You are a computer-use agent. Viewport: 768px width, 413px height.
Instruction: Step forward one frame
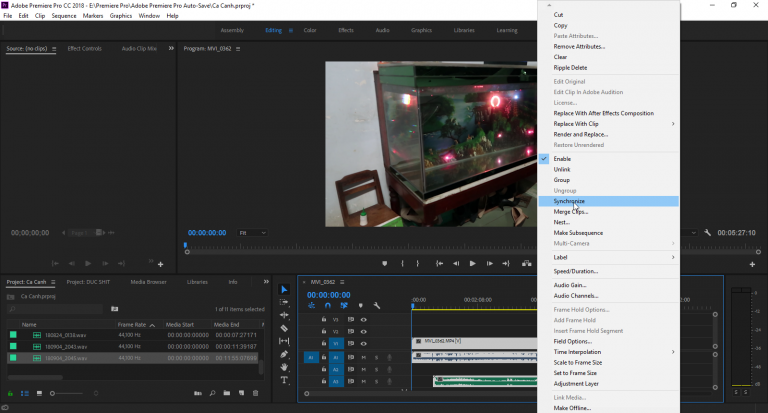click(x=489, y=264)
